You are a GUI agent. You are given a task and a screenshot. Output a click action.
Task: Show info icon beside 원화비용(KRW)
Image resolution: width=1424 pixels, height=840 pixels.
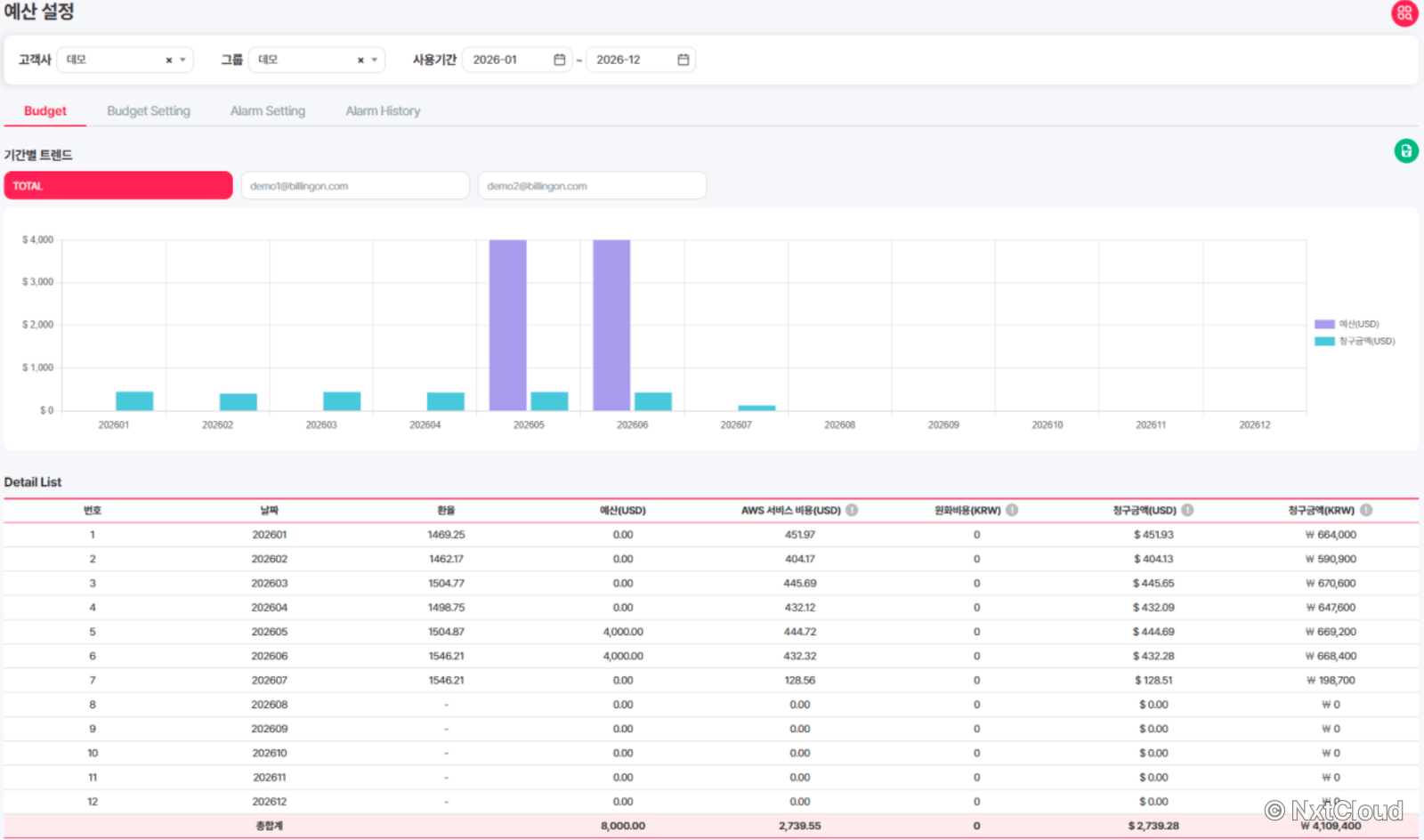1012,510
